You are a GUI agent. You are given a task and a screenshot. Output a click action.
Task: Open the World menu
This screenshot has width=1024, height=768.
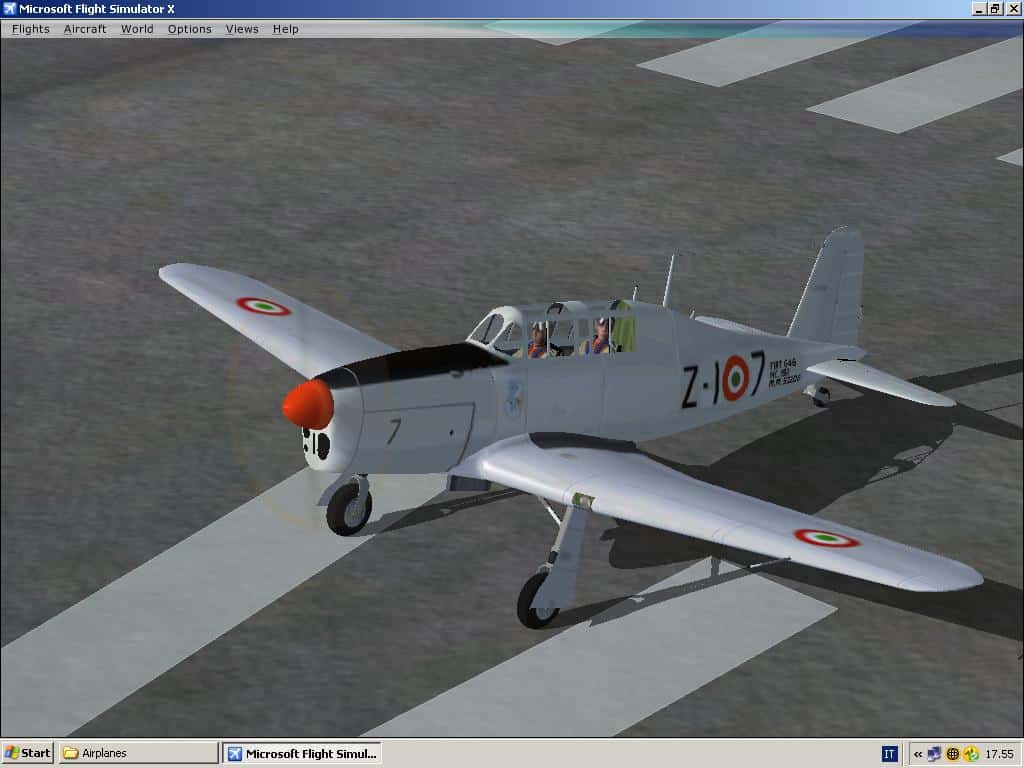click(137, 29)
